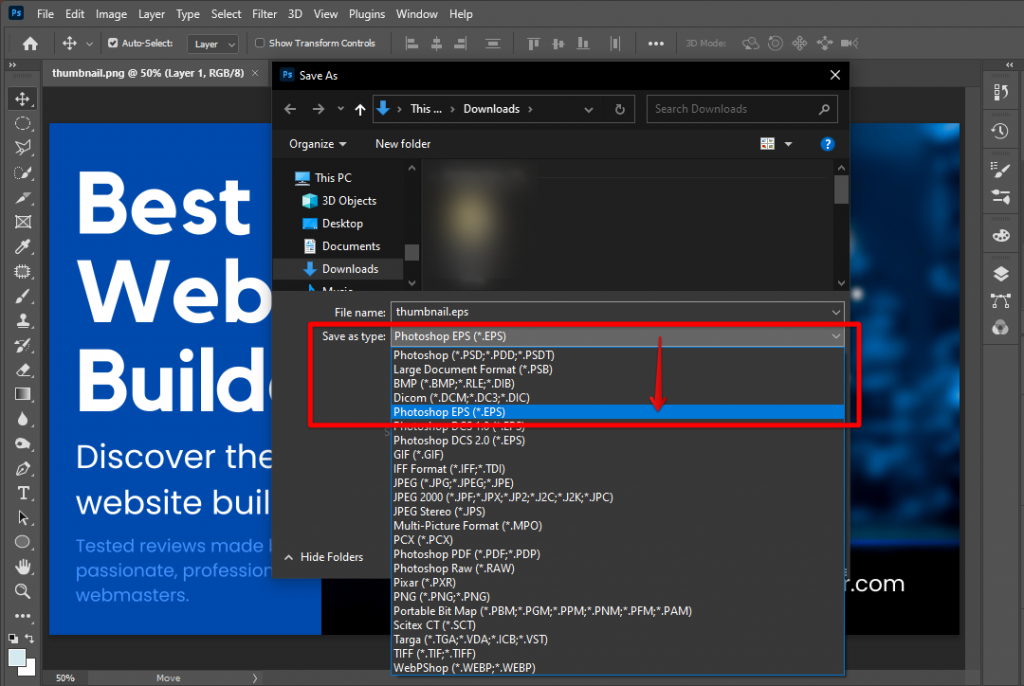This screenshot has height=686, width=1024.
Task: Enable Show Transform Controls checkbox
Action: coord(260,43)
